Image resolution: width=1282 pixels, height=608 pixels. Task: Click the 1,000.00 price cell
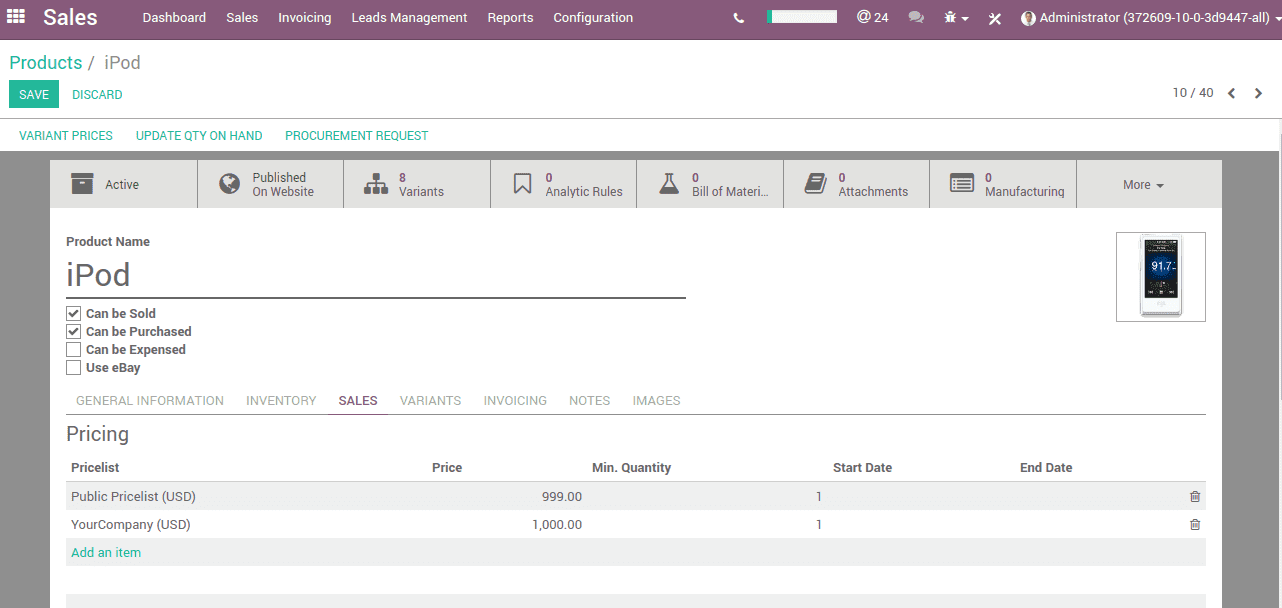coord(557,524)
